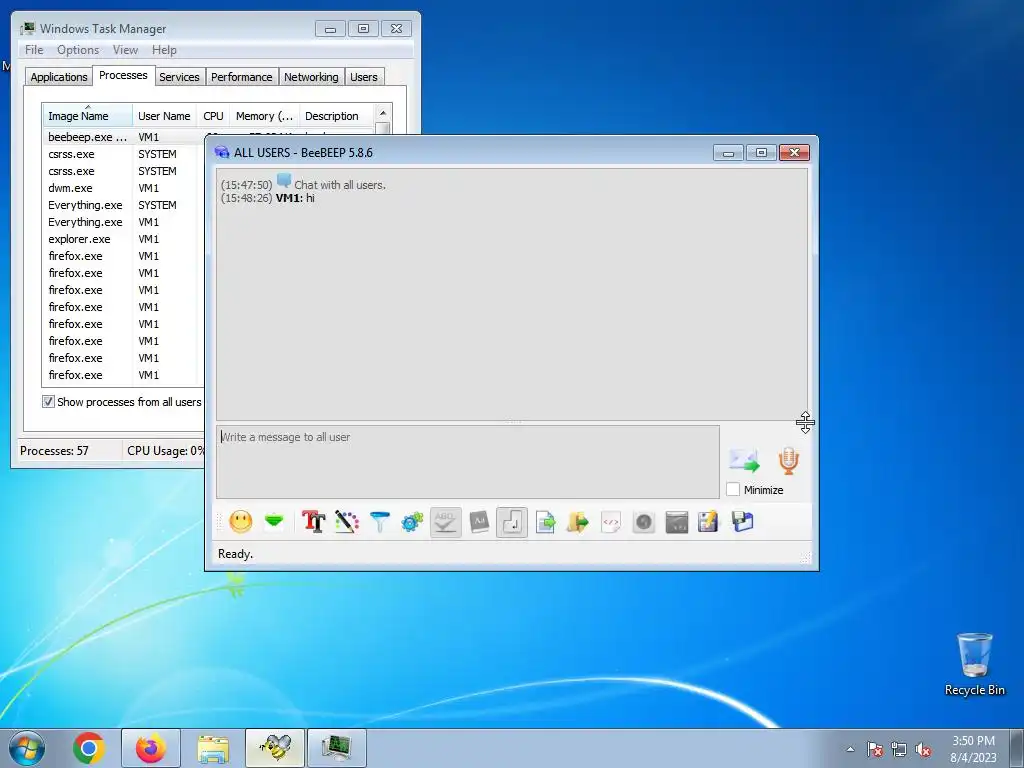Select the Recycle Bin desktop icon
The width and height of the screenshot is (1024, 768).
[974, 665]
